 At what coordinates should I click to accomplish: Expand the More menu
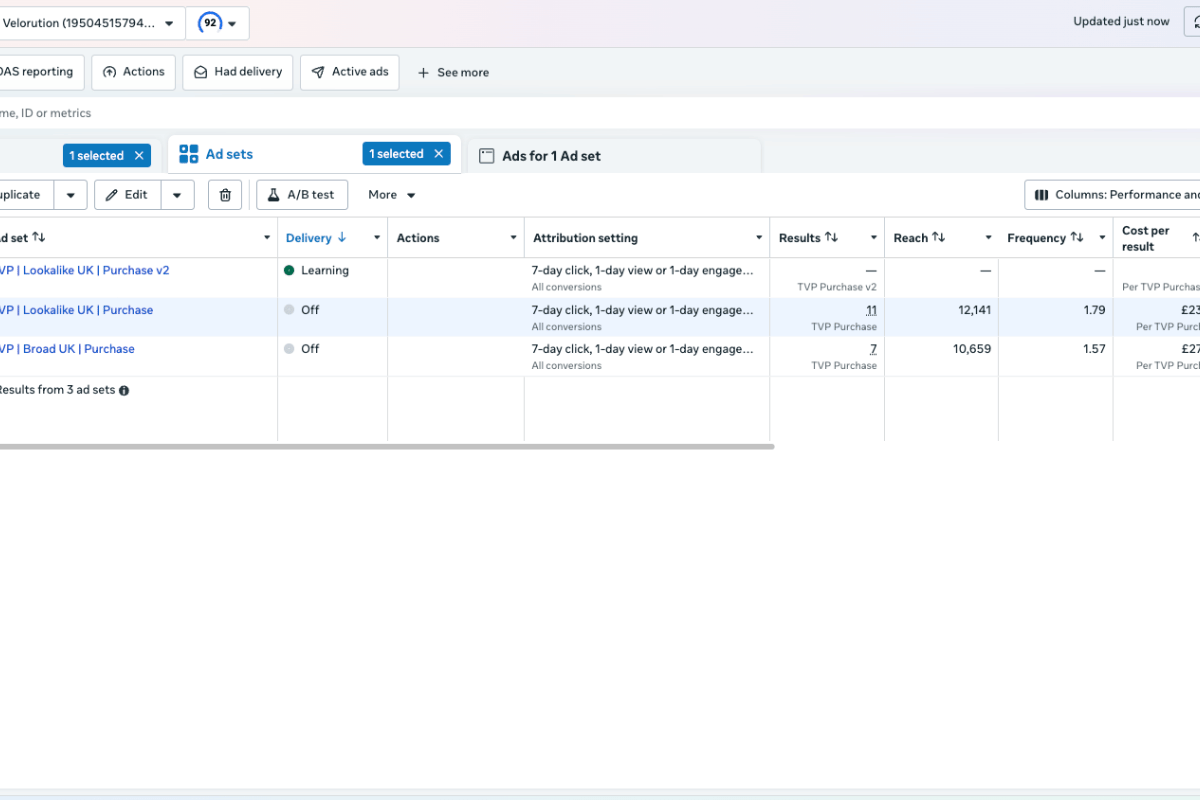coord(391,195)
